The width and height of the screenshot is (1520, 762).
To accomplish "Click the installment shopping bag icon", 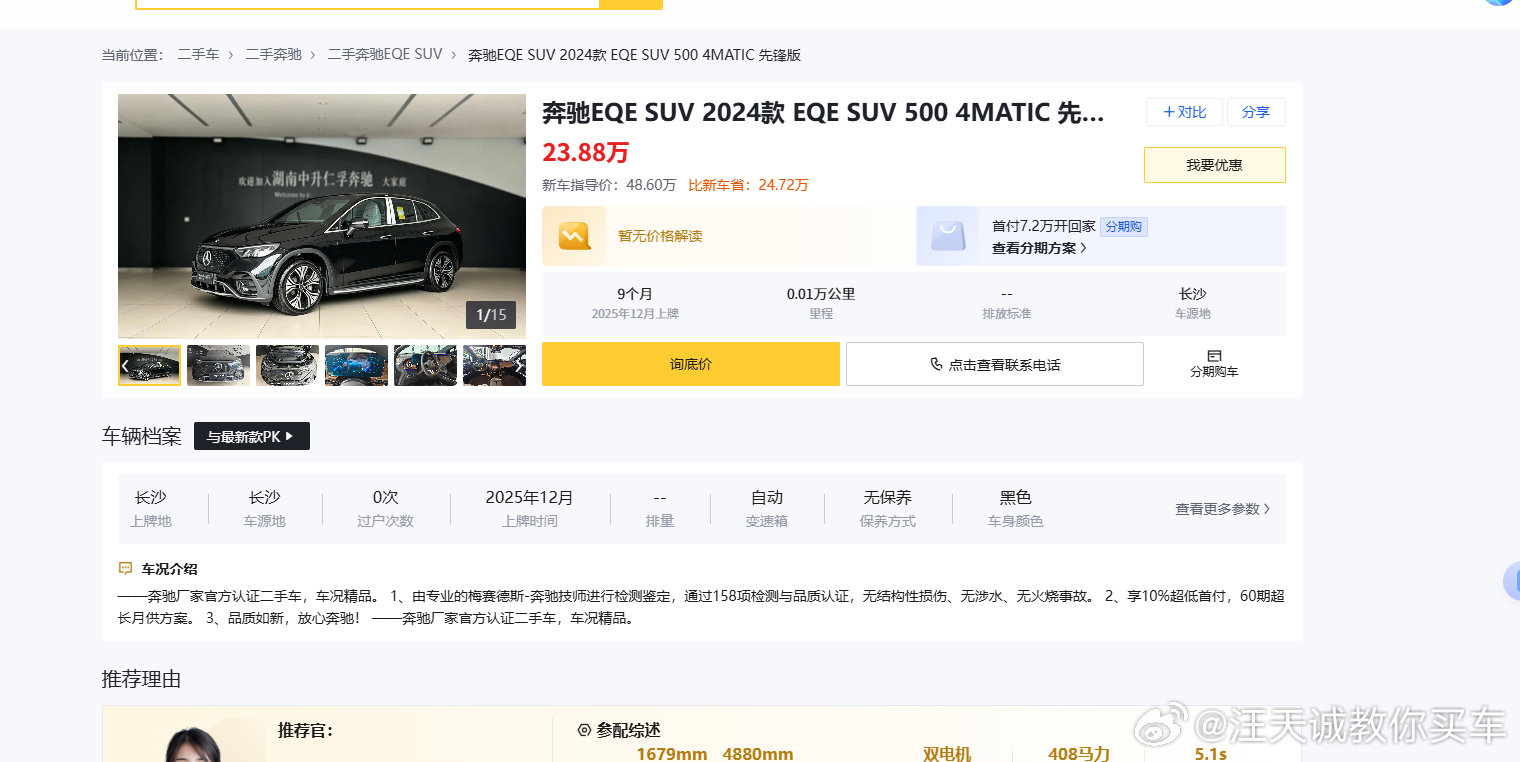I will coord(948,236).
